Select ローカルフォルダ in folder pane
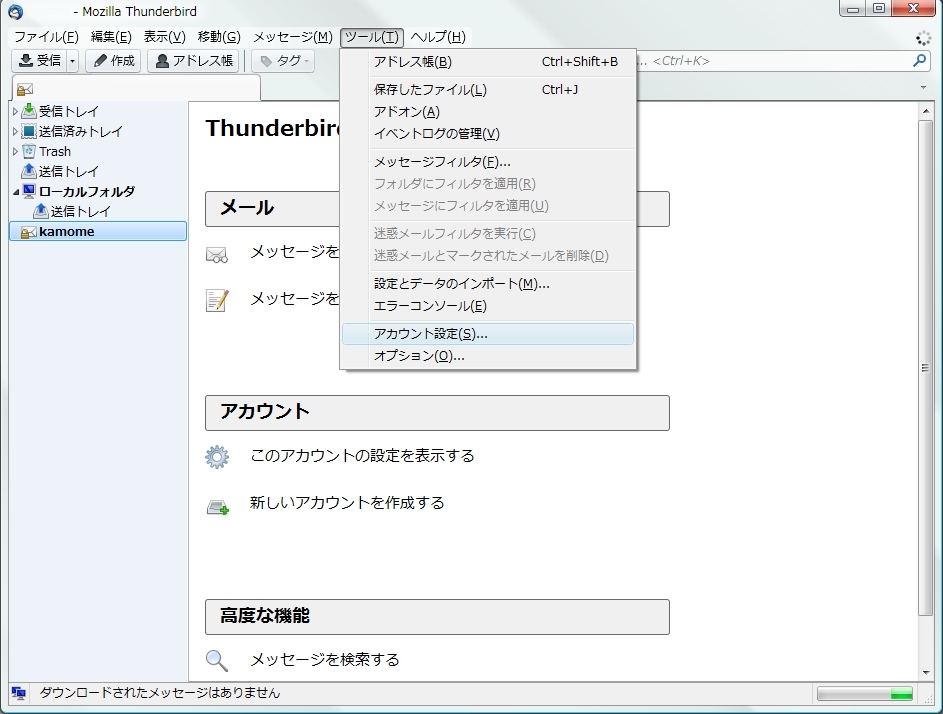Viewport: 943px width, 714px height. [87, 191]
